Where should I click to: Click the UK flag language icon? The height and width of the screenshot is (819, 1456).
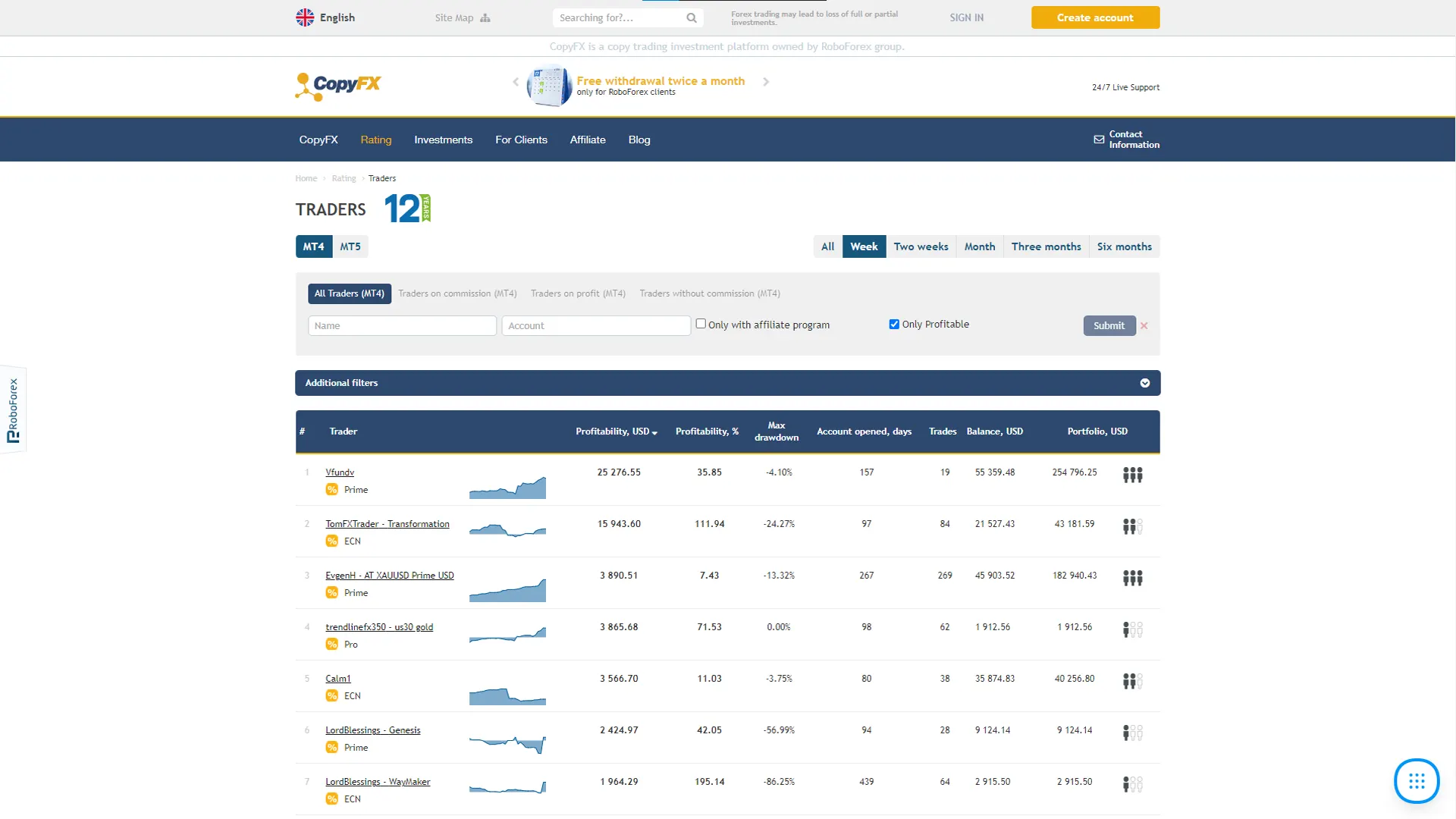pyautogui.click(x=305, y=17)
